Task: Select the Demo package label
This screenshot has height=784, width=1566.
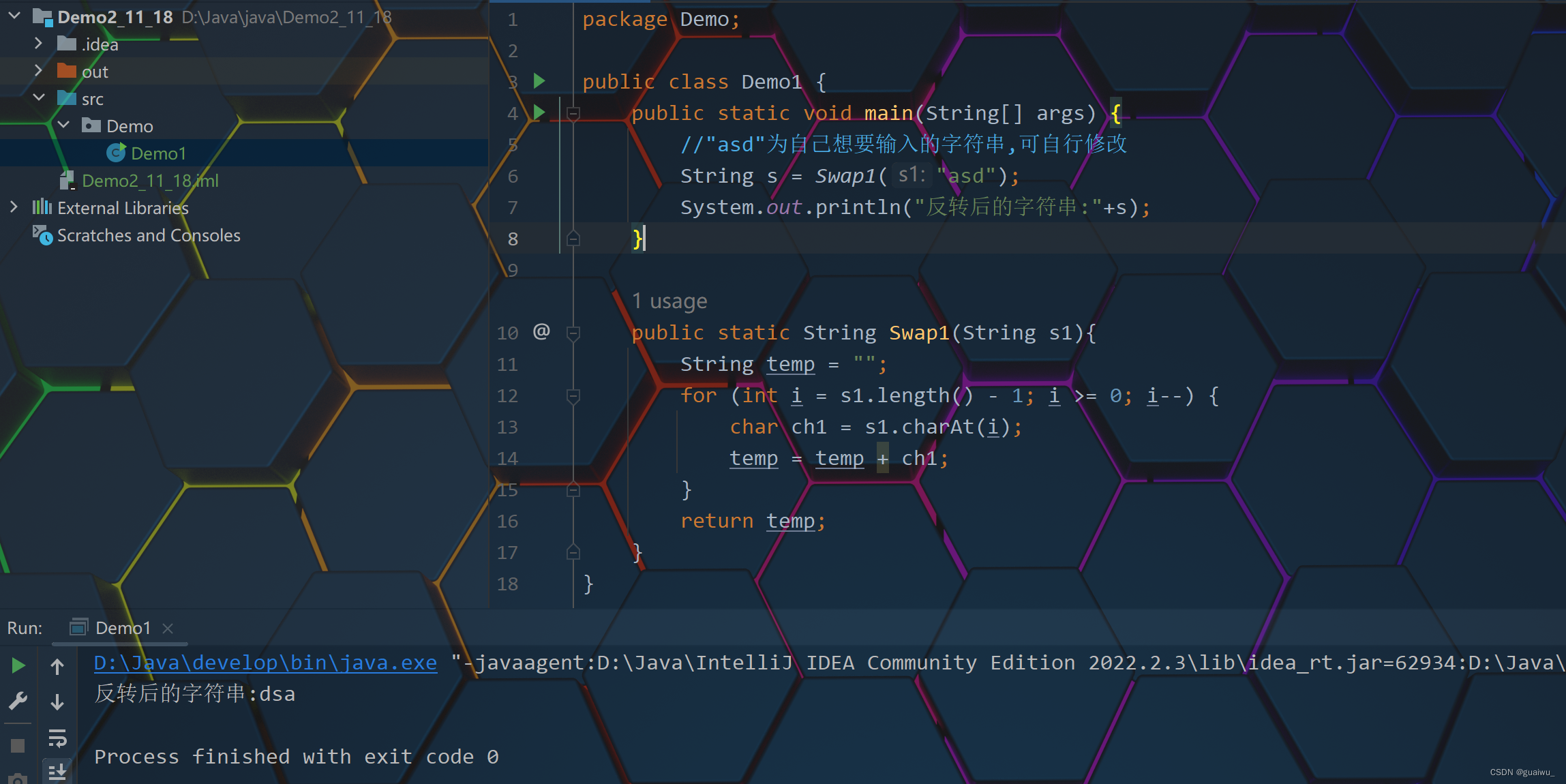Action: (x=130, y=126)
